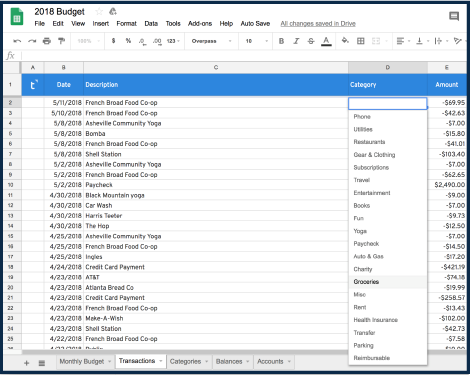Image resolution: width=470 pixels, height=375 pixels.
Task: Click 'All changes saved in Drive' link
Action: coord(318,24)
